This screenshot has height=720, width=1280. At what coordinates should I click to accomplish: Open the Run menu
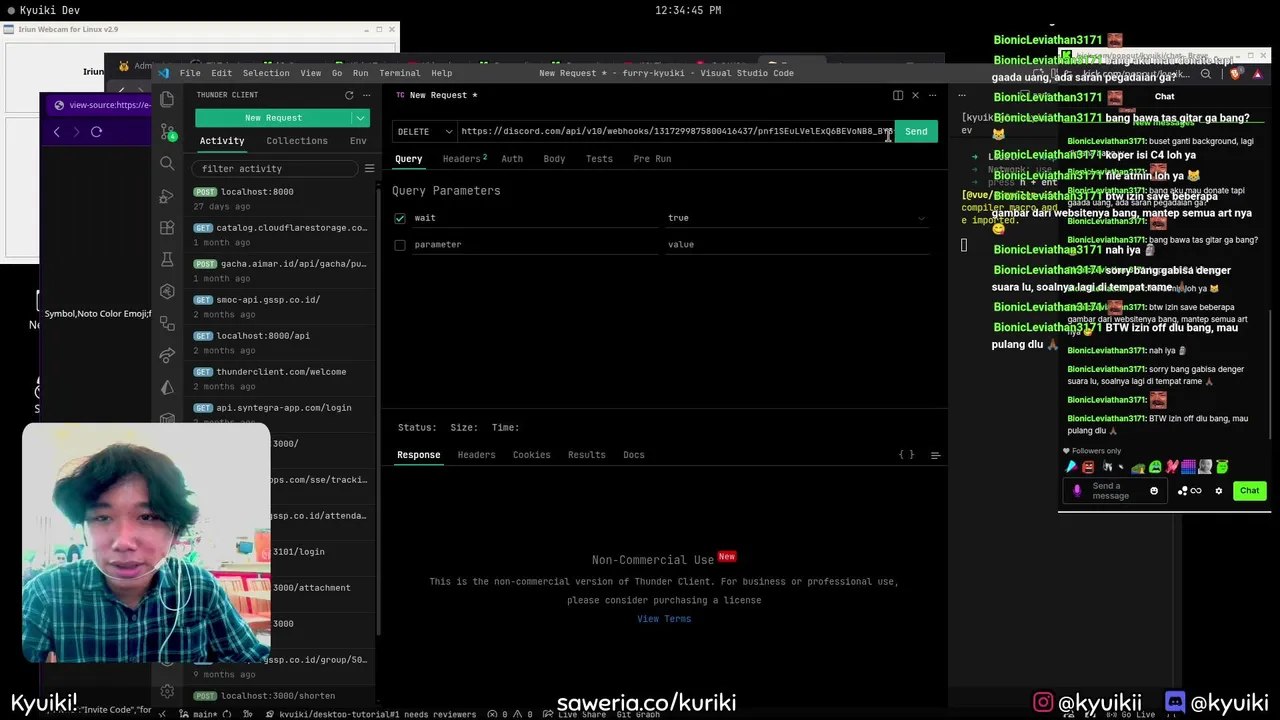tap(360, 73)
